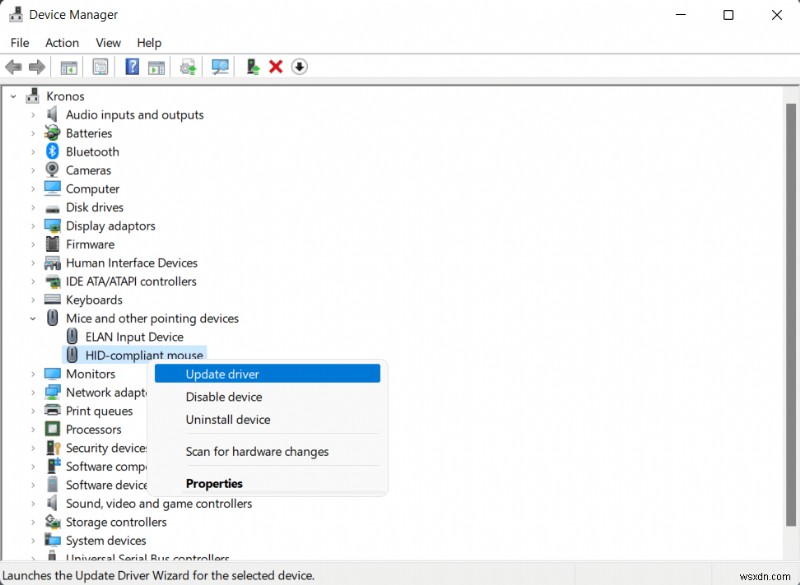Click the red Uninstall device icon

(276, 66)
